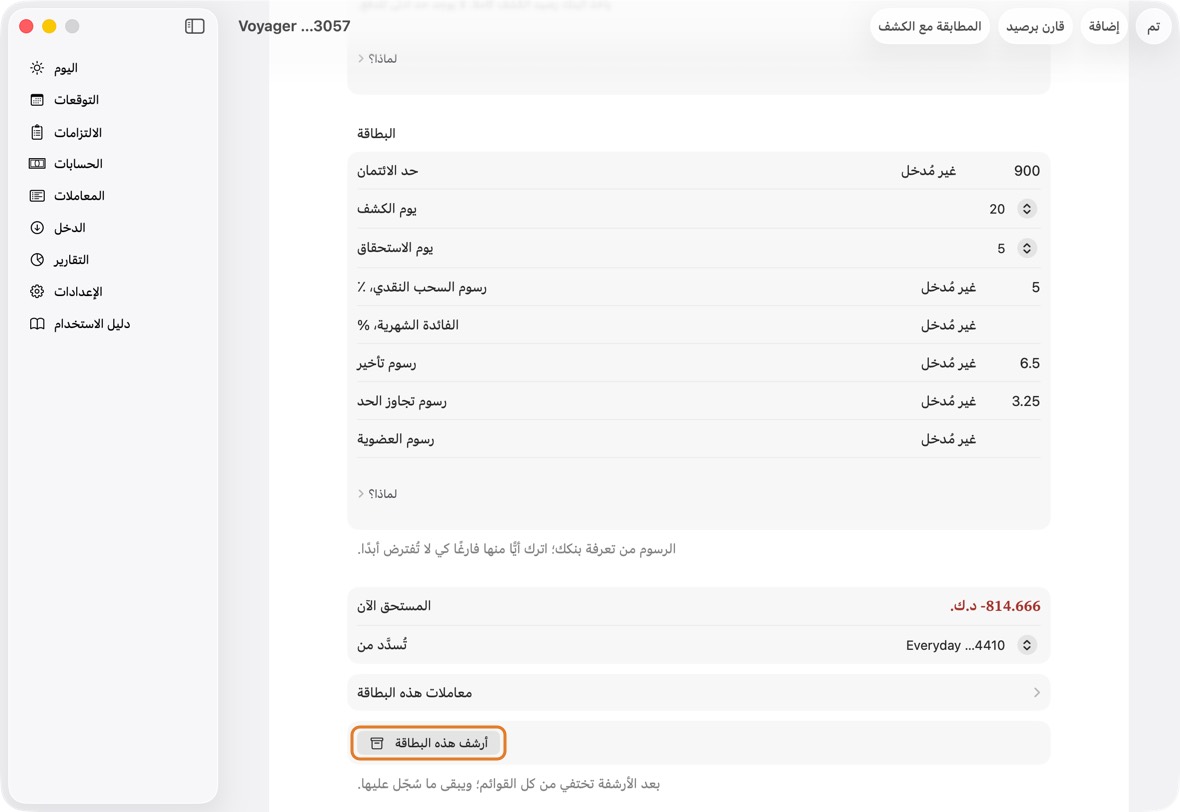Click the تُسدَّد من label
Screen dimensions: 1180x812
coord(382,645)
